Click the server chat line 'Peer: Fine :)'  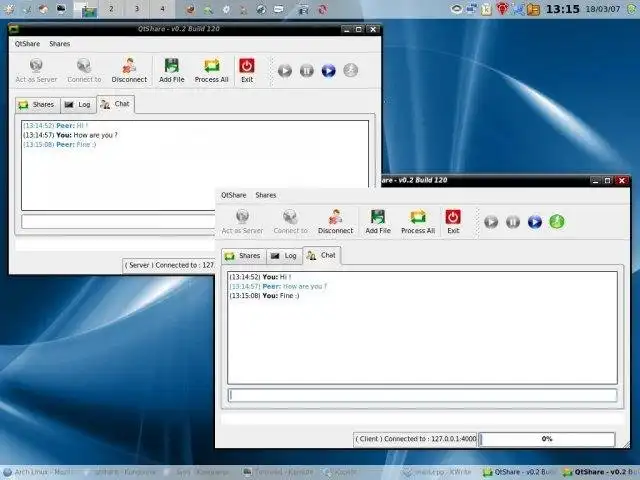[60, 144]
